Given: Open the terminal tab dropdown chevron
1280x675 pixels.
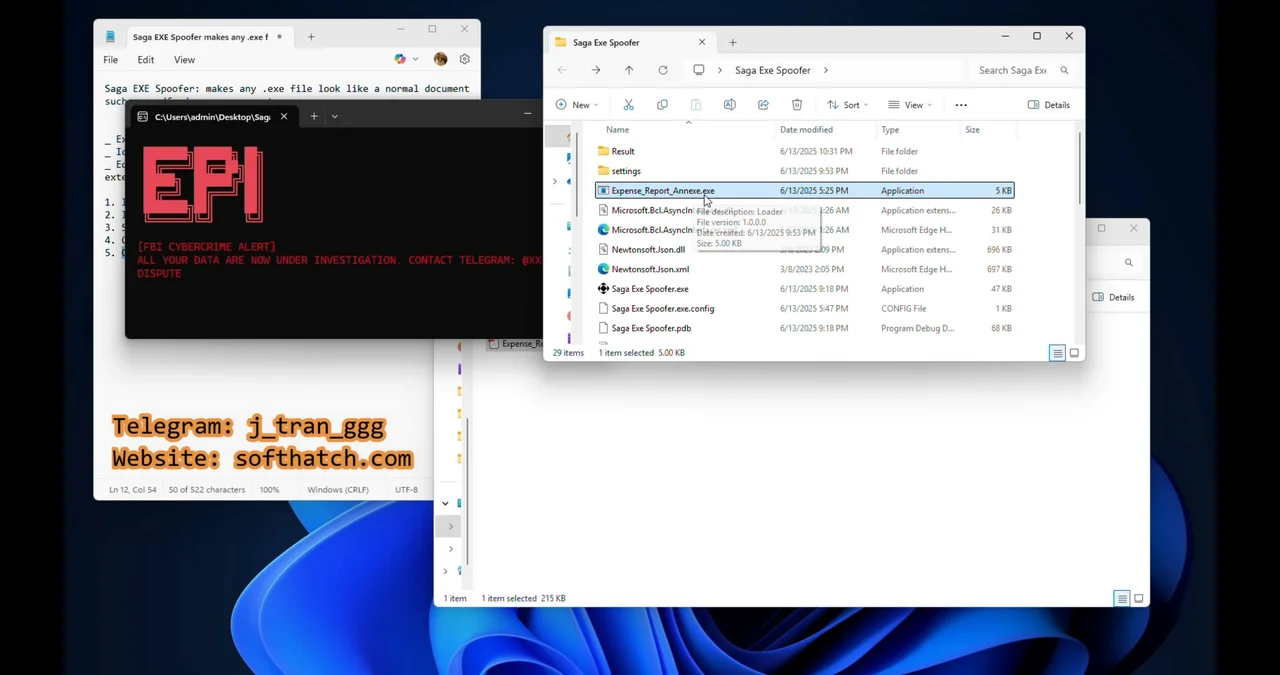Looking at the screenshot, I should coord(334,116).
